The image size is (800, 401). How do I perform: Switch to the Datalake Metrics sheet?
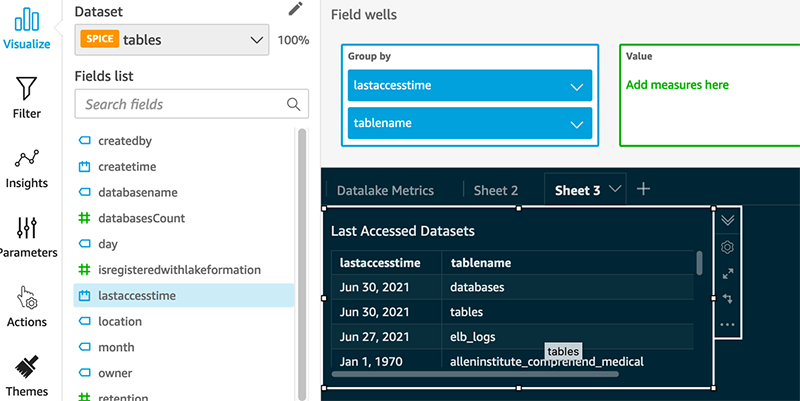385,190
